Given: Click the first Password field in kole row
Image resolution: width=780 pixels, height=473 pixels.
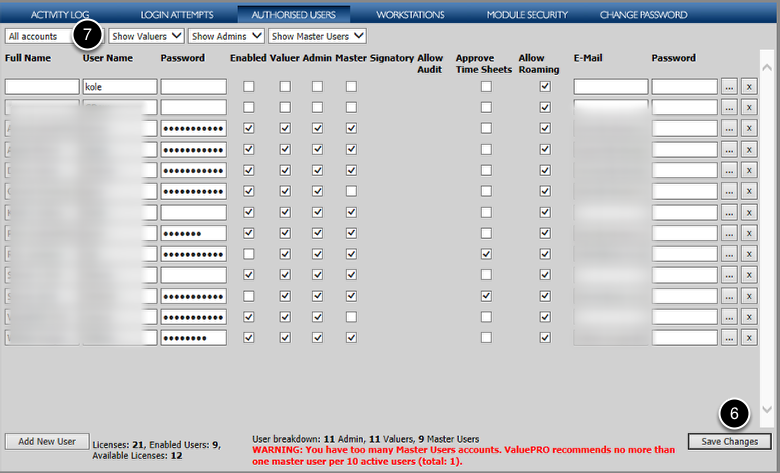Looking at the screenshot, I should coord(194,87).
